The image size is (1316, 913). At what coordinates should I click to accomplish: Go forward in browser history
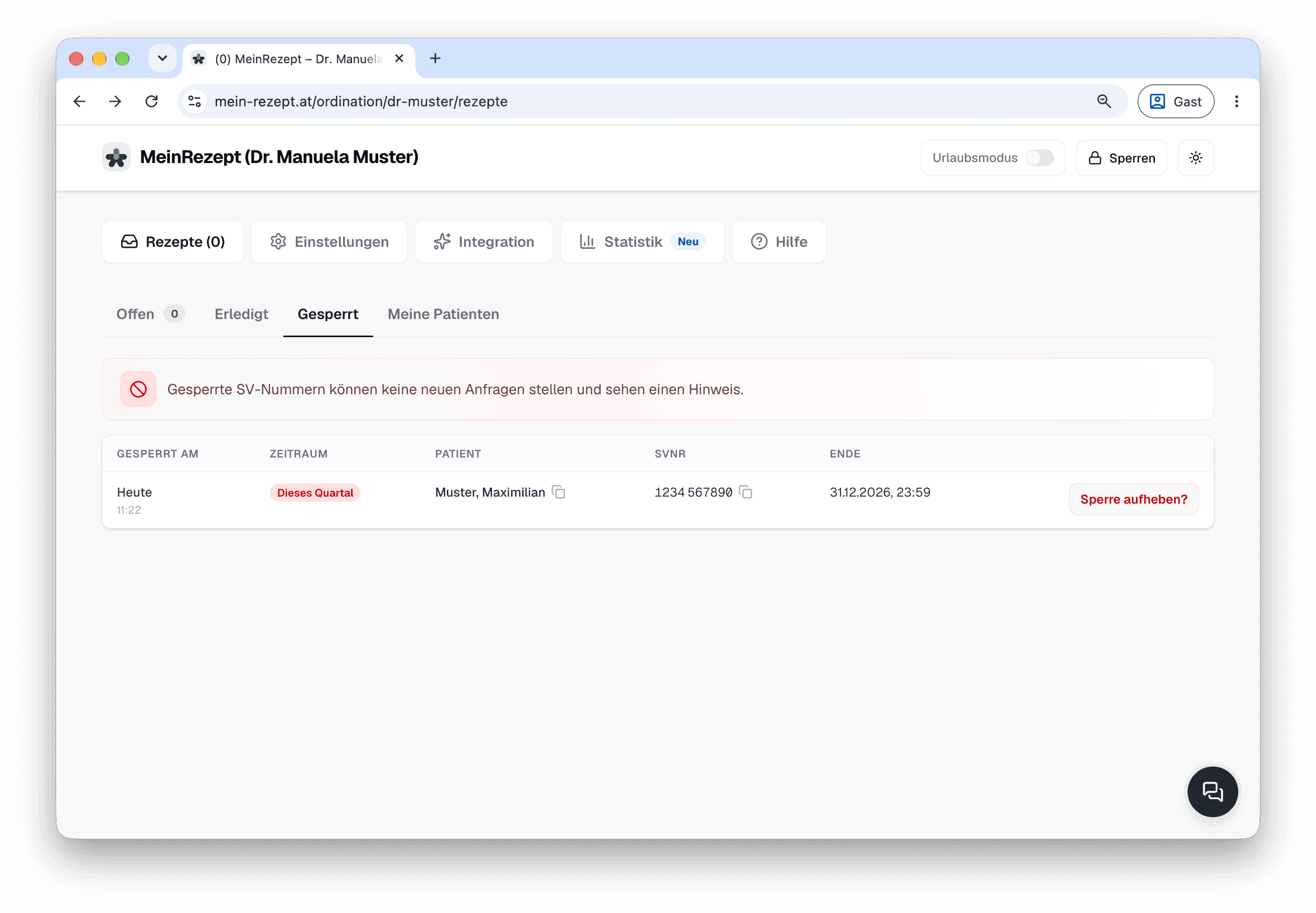click(115, 101)
